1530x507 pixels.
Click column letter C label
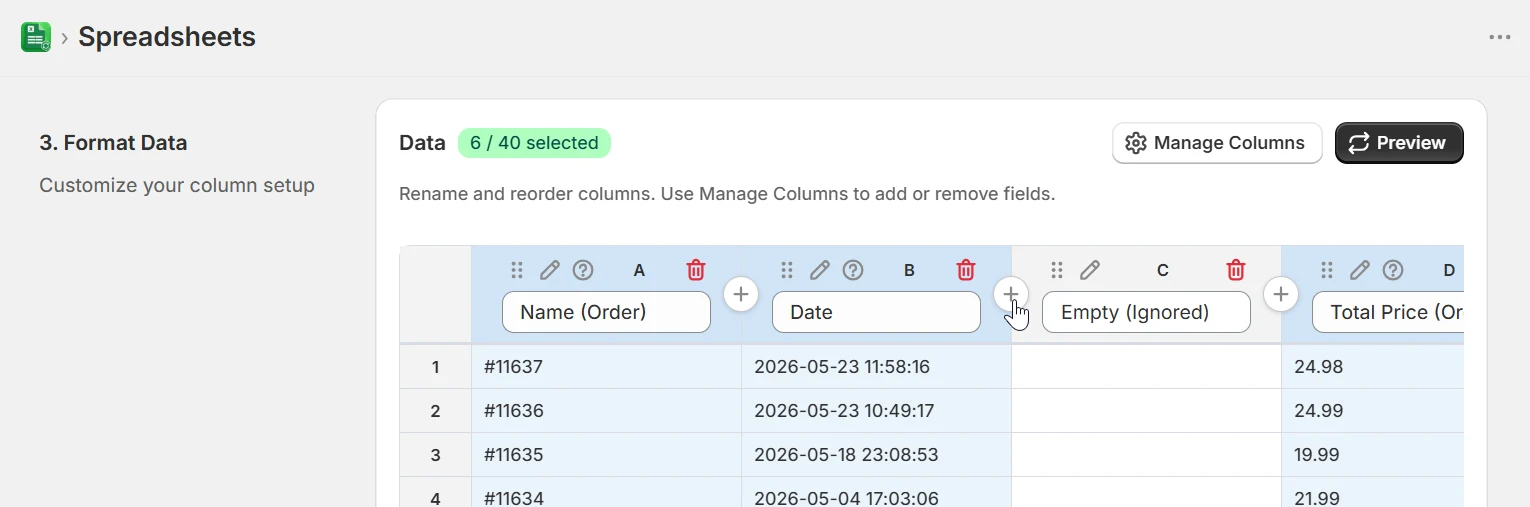(x=1163, y=270)
